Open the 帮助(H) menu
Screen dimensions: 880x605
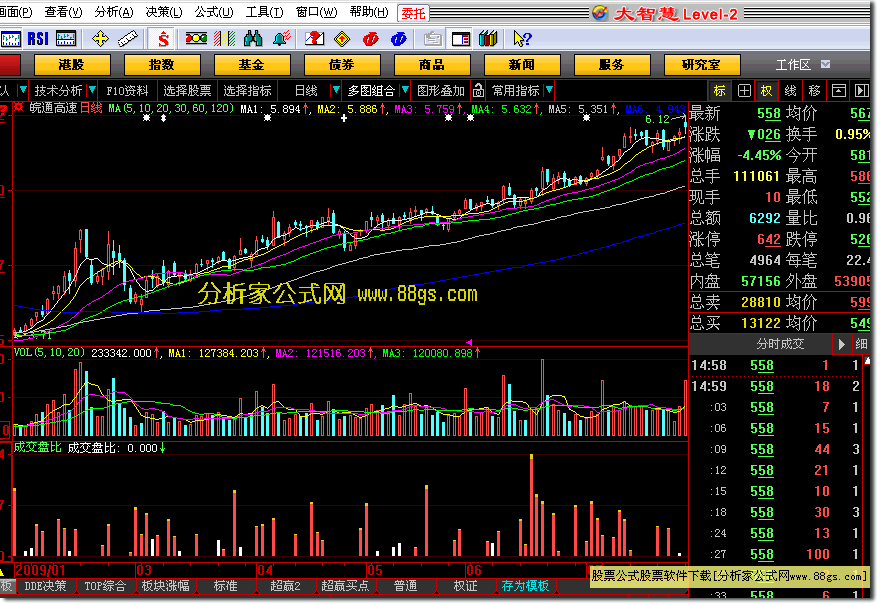pos(369,12)
